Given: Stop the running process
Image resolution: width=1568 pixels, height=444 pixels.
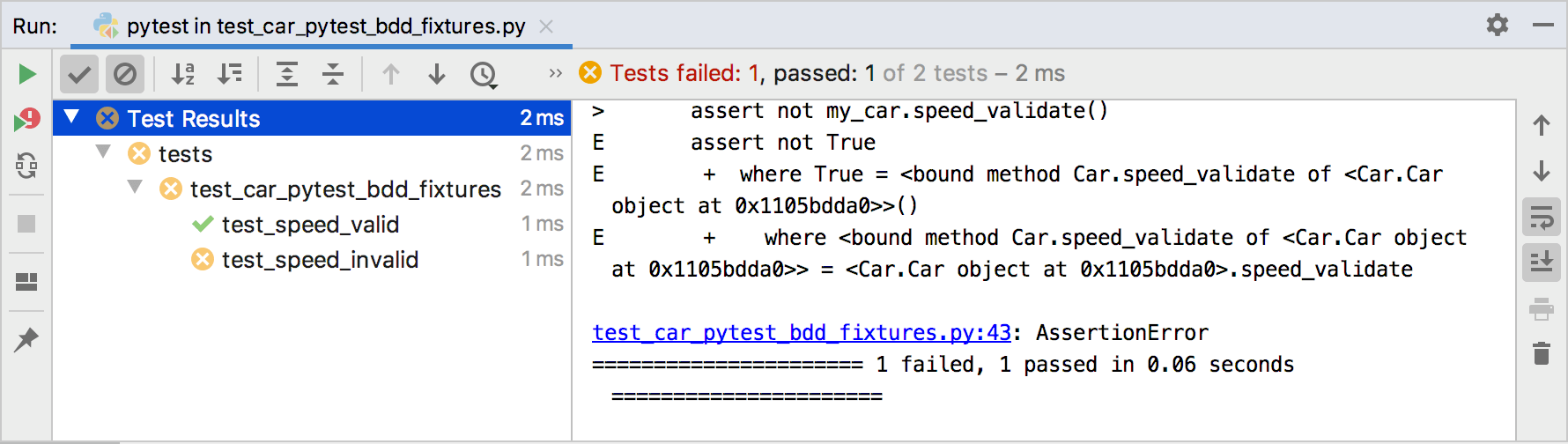Looking at the screenshot, I should point(26,224).
